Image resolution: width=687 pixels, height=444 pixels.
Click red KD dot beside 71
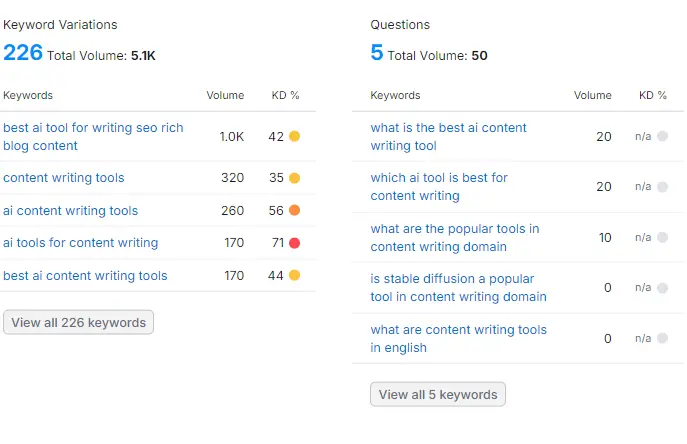point(294,243)
